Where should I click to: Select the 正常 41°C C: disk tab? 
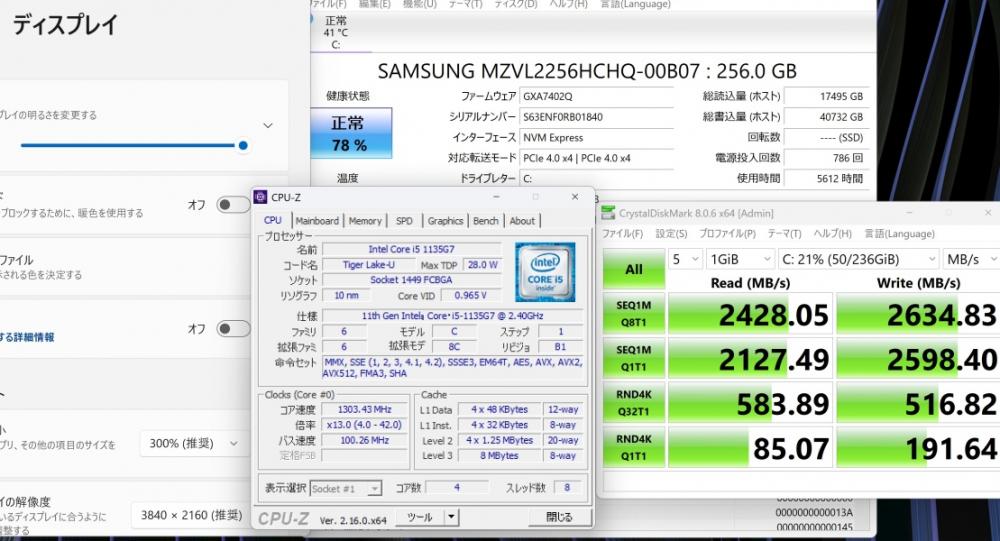(x=336, y=32)
